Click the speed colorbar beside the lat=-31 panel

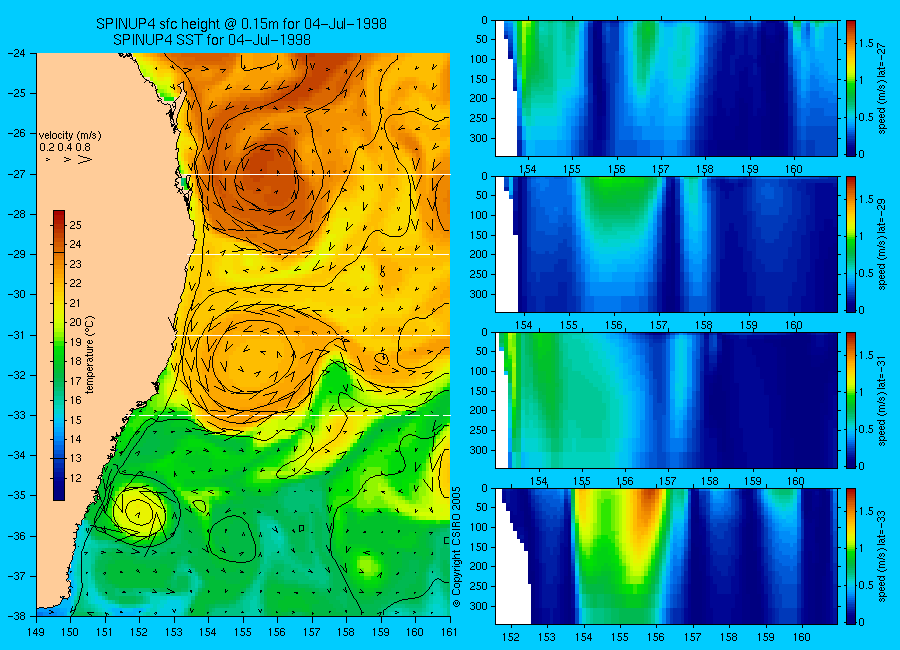tap(851, 400)
